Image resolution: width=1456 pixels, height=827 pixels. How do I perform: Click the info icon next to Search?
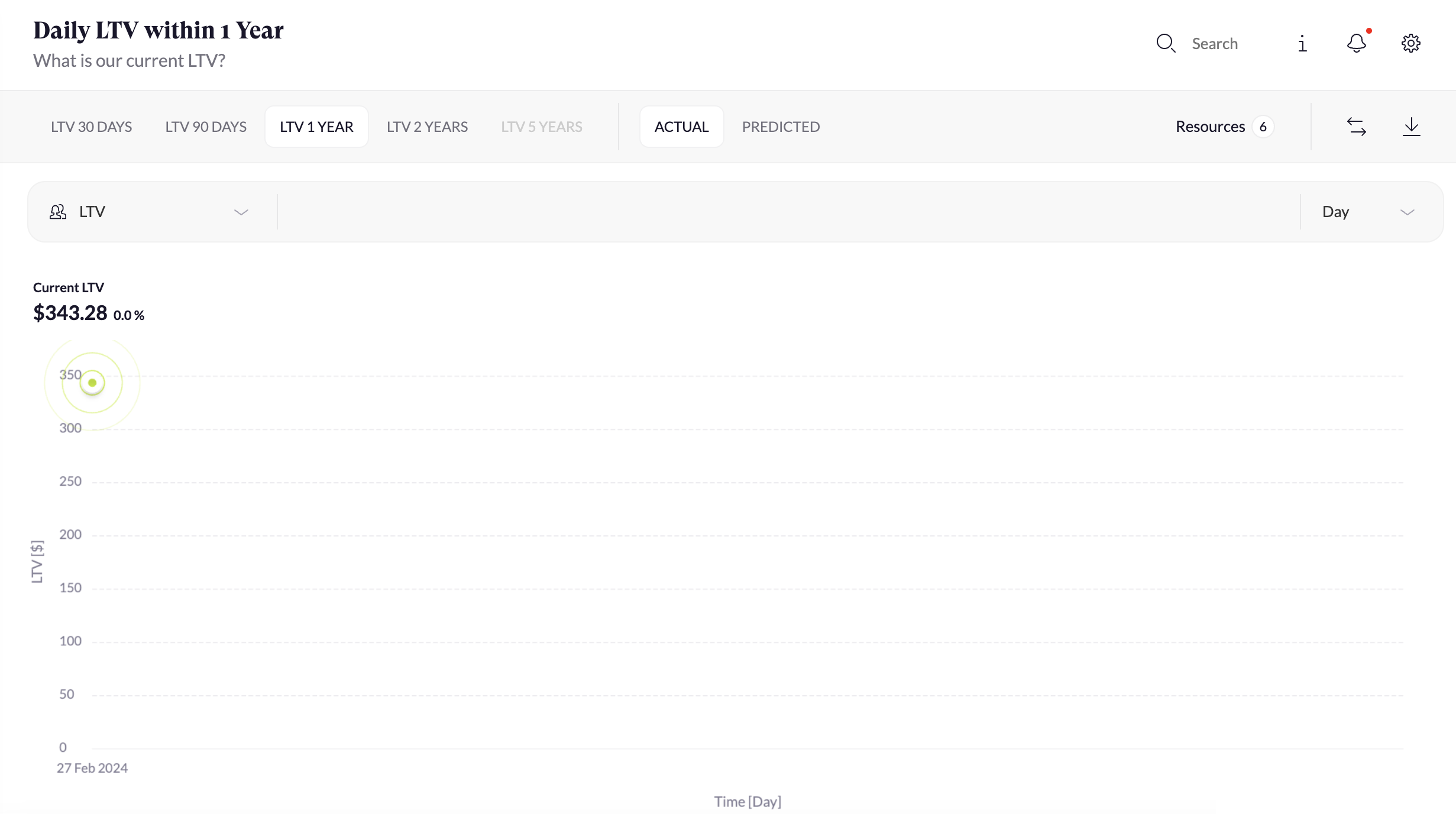tap(1301, 43)
